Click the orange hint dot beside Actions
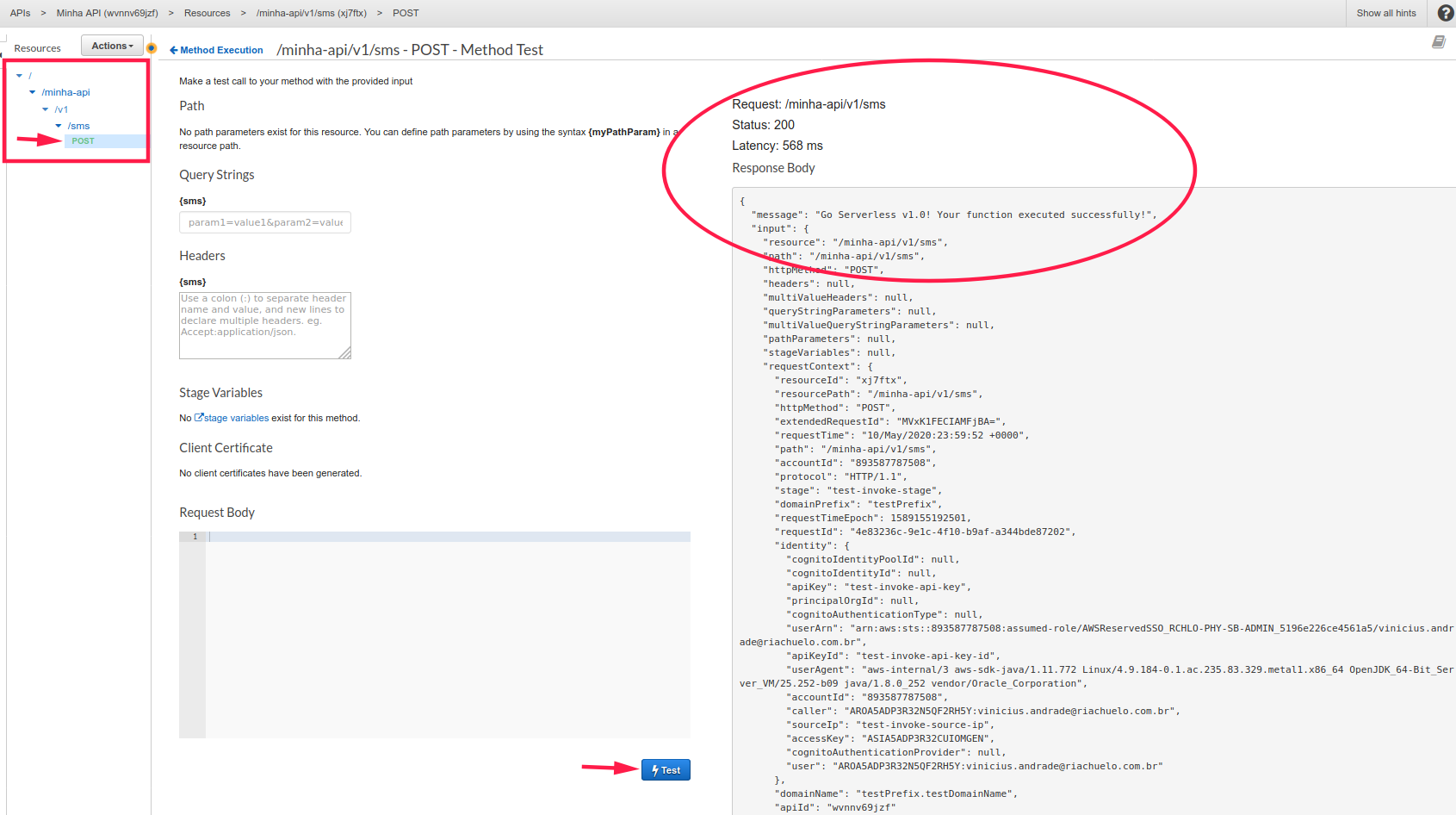Viewport: 1456px width, 815px height. pos(152,48)
